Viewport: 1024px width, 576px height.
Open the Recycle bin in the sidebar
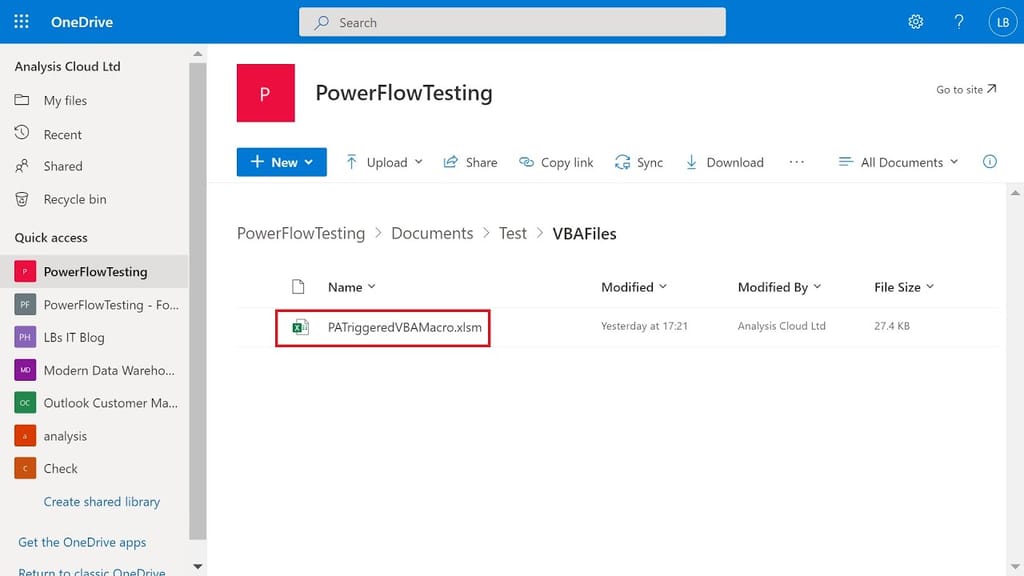pyautogui.click(x=72, y=199)
